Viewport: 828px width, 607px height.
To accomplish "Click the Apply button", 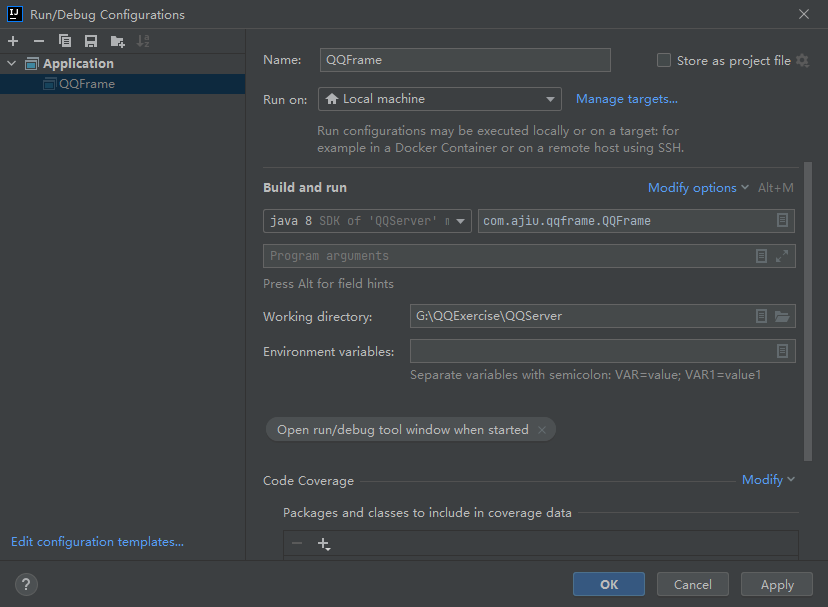I will click(777, 585).
